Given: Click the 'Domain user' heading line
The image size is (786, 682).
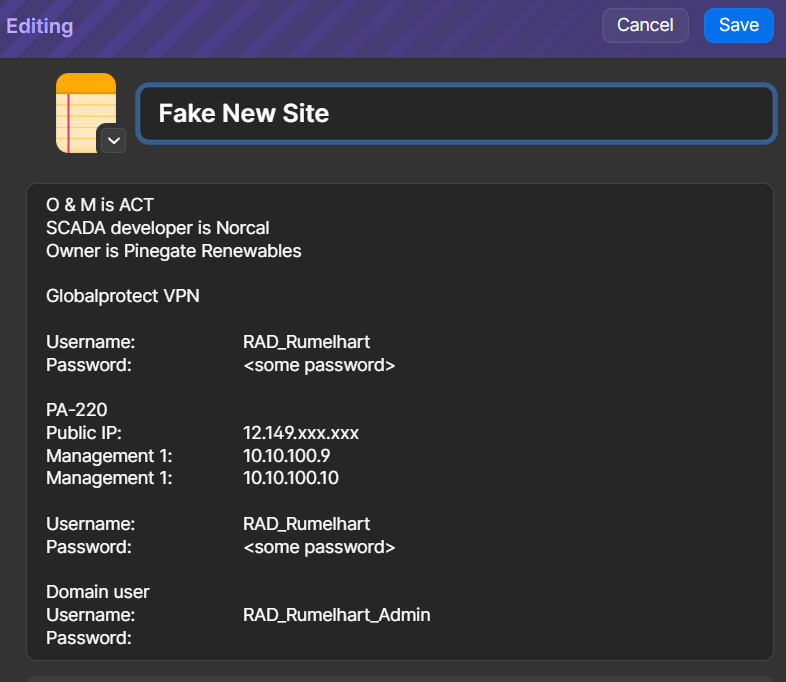Looking at the screenshot, I should tap(97, 592).
